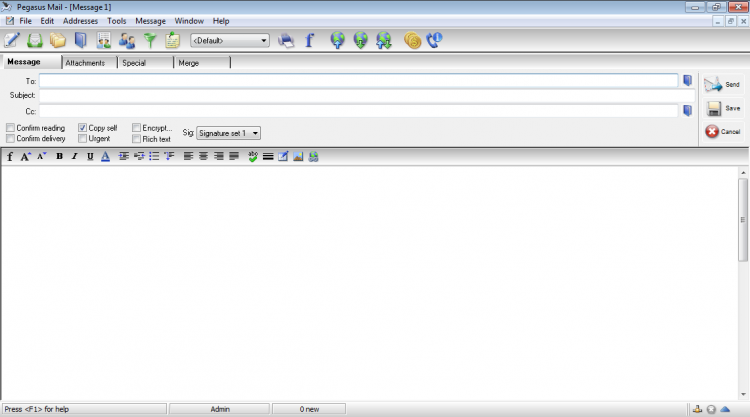750x417 pixels.
Task: Mark message as Urgent
Action: click(82, 138)
